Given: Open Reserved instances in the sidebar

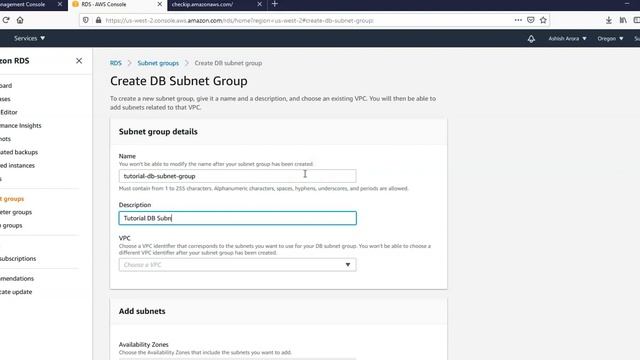Looking at the screenshot, I should 17,166.
